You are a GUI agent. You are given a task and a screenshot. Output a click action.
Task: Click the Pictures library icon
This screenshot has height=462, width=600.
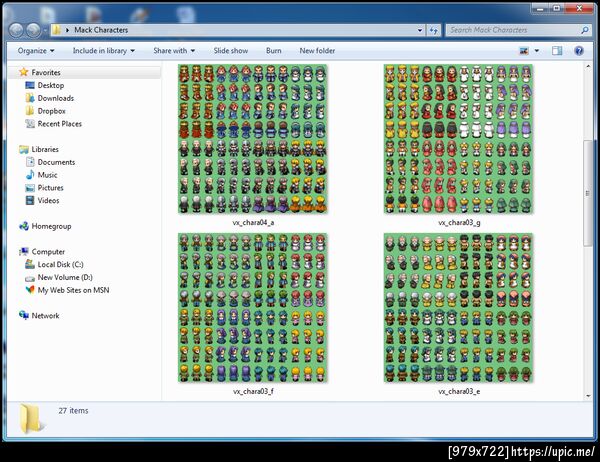30,188
